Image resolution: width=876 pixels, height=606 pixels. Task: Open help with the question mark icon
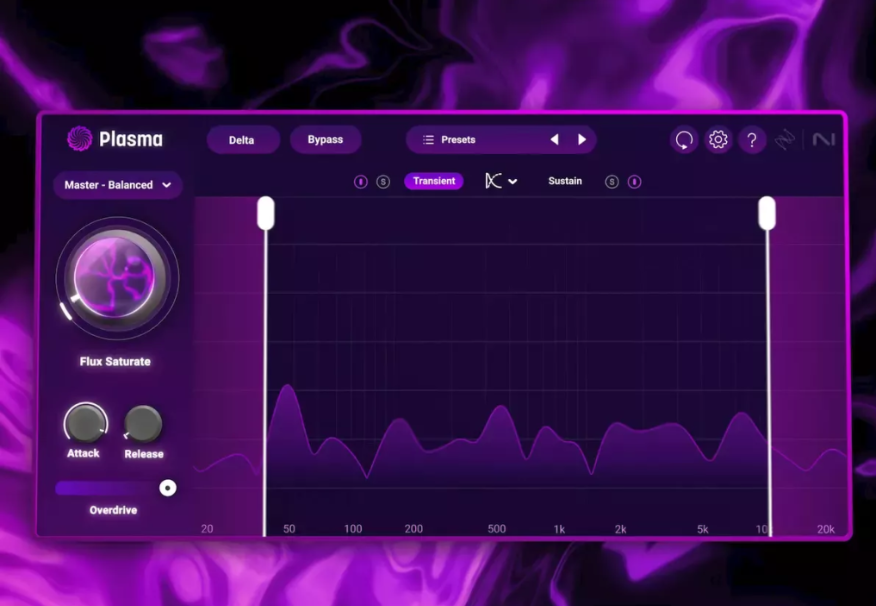(x=752, y=140)
